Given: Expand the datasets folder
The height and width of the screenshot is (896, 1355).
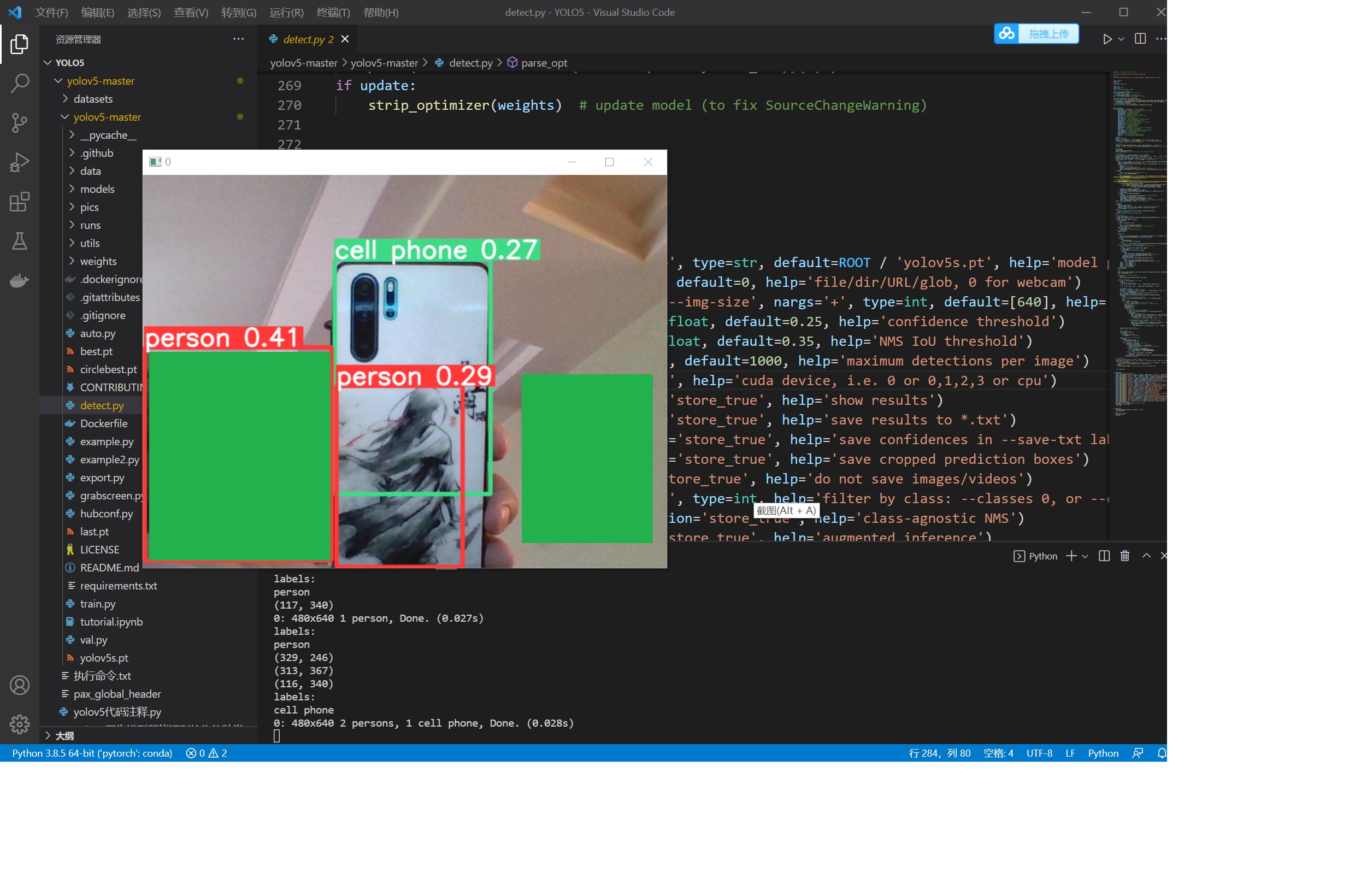Looking at the screenshot, I should pos(92,99).
